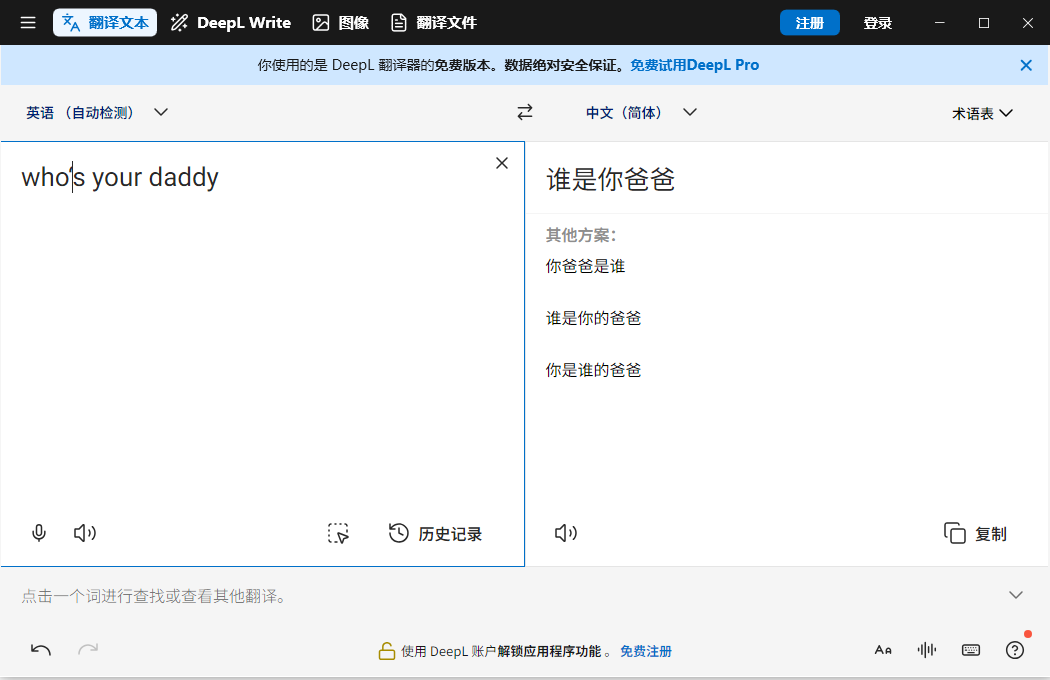Open 历史记录 history

coord(436,533)
